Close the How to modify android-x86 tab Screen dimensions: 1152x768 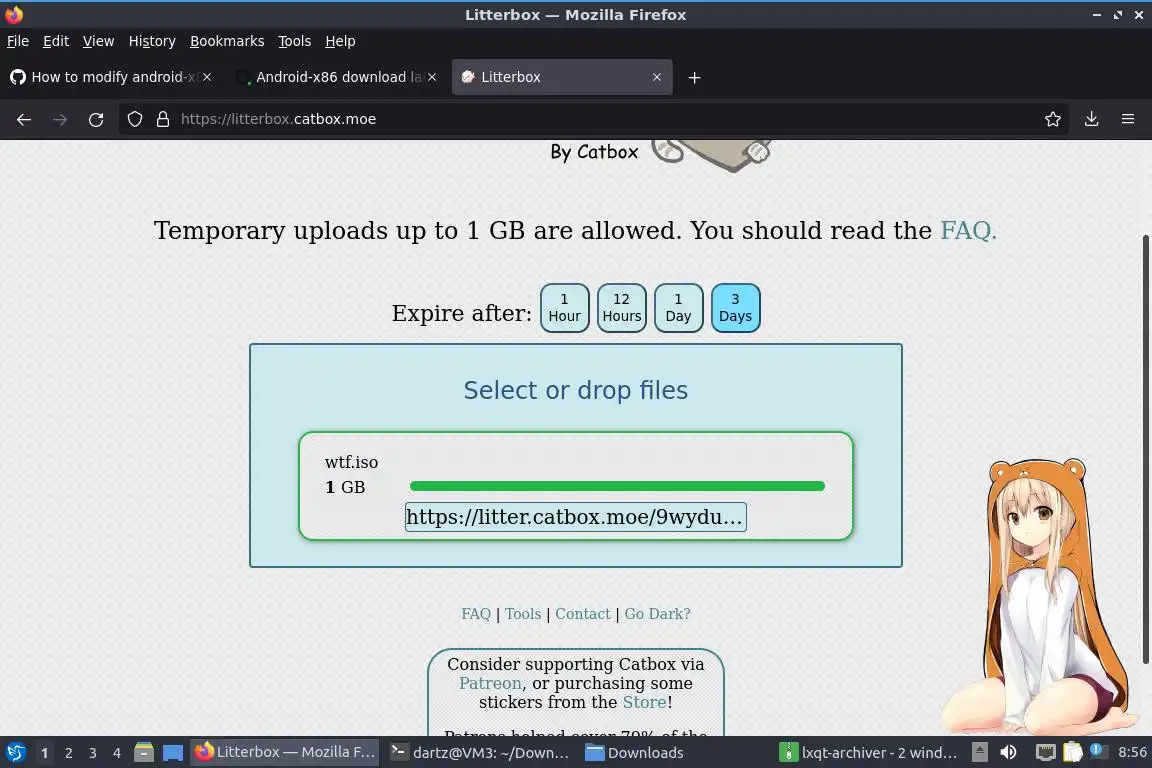(207, 77)
